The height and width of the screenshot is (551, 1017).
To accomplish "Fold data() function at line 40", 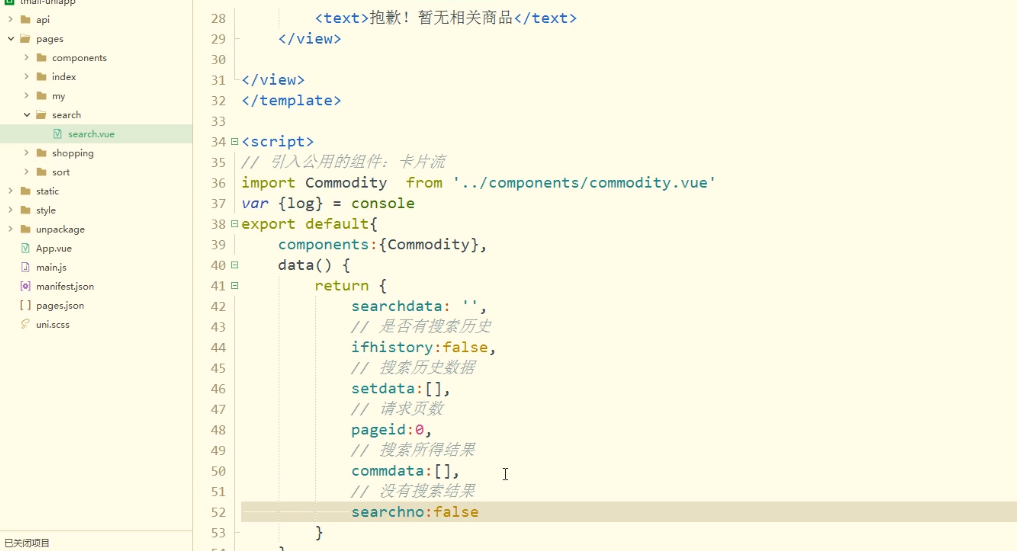I will click(x=234, y=265).
